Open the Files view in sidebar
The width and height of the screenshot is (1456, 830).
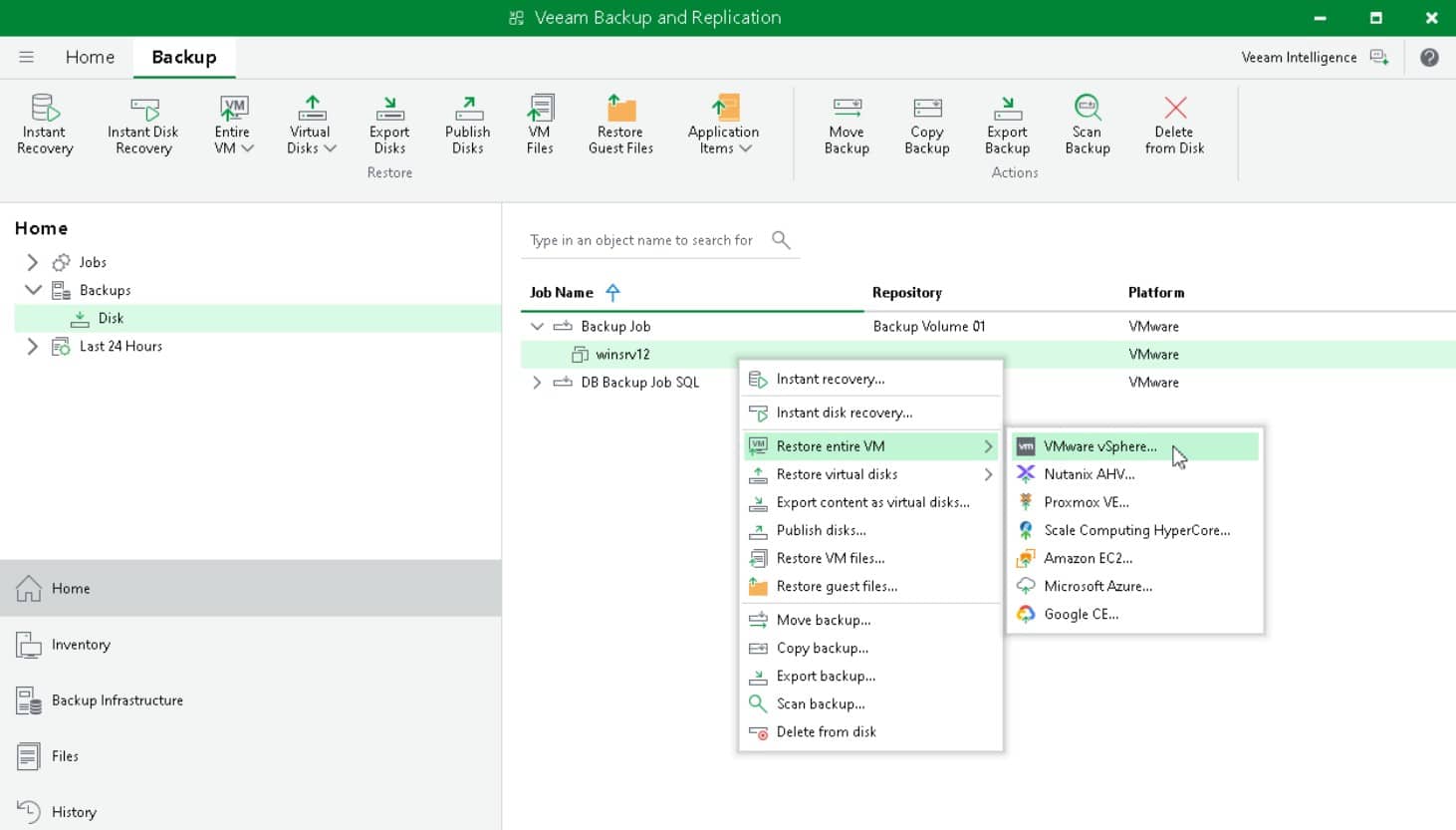tap(251, 756)
